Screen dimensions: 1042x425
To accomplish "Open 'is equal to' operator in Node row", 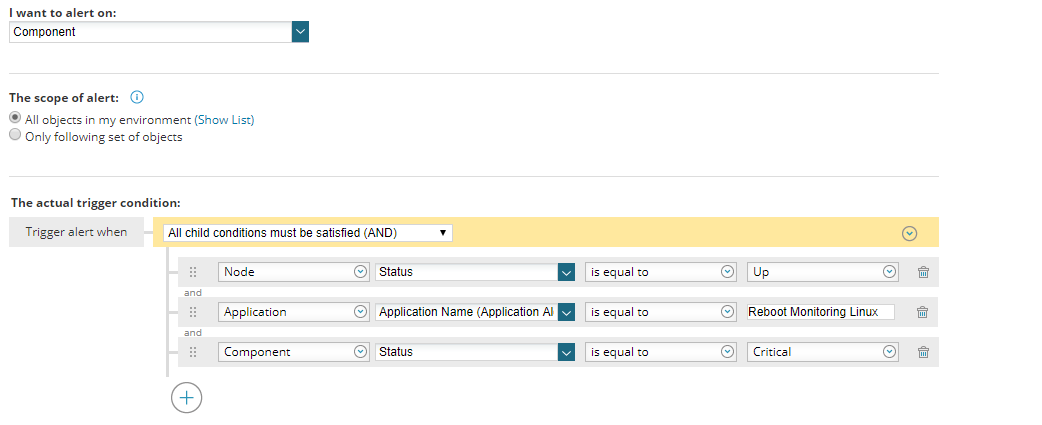I will point(661,272).
